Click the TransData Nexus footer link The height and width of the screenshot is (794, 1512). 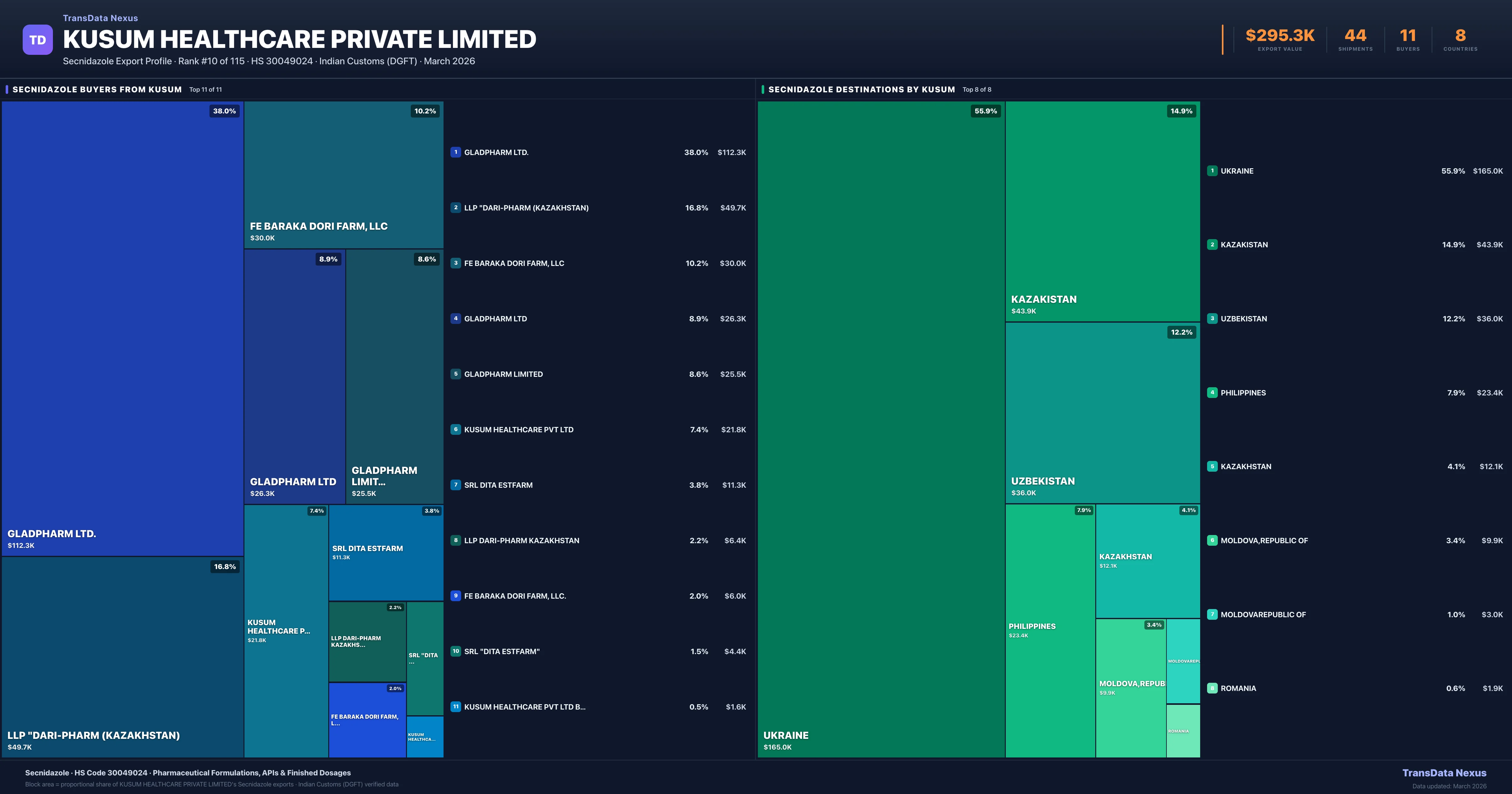click(x=1445, y=773)
